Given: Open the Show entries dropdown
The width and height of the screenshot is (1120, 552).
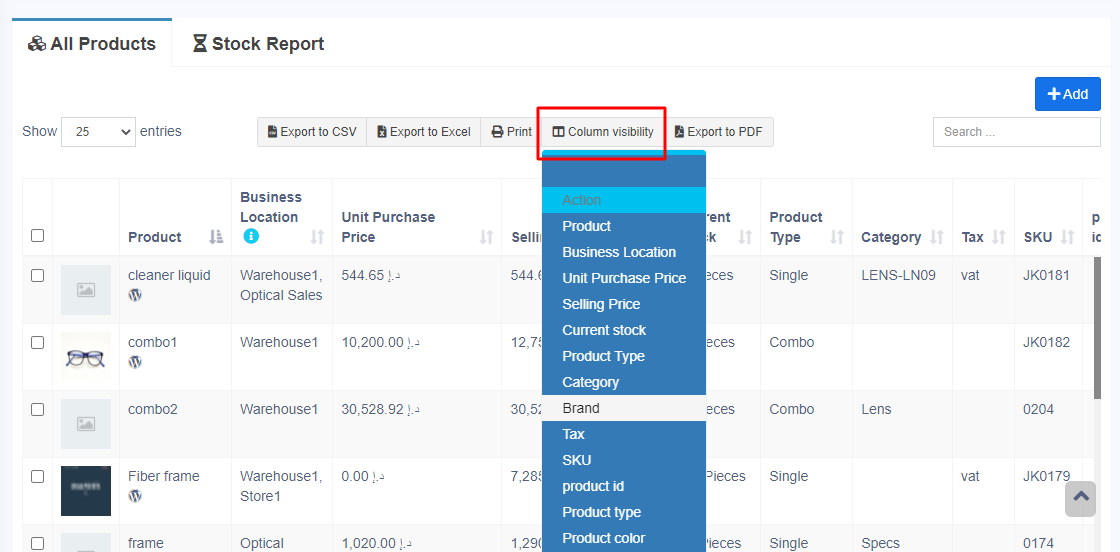Looking at the screenshot, I should [x=98, y=132].
